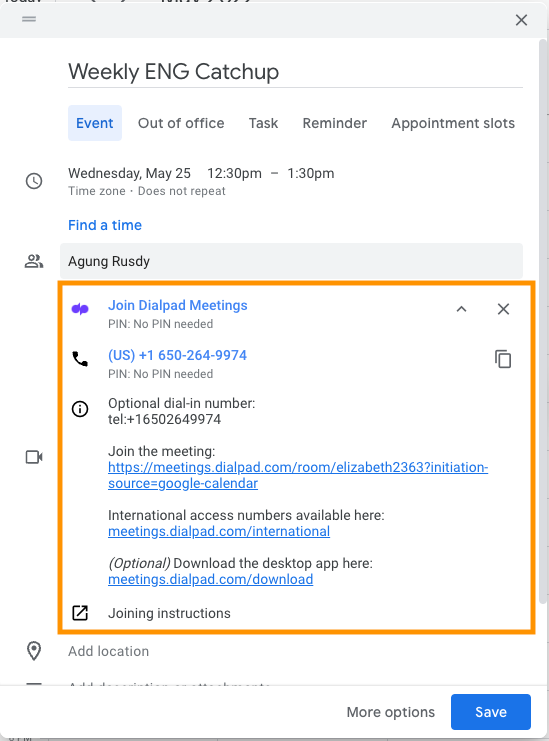
Task: Open the Joining instructions external-link icon
Action: pos(80,613)
